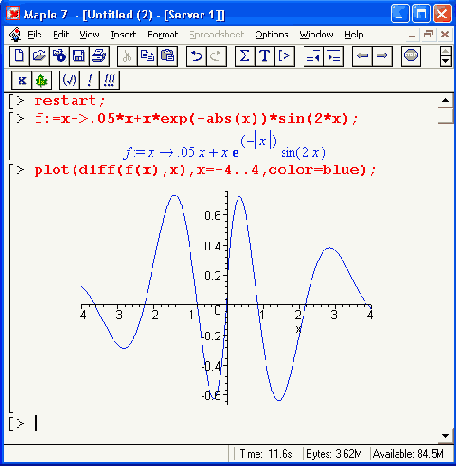Toggle active/inactive input with maple leaf button
The image size is (456, 466).
click(42, 80)
